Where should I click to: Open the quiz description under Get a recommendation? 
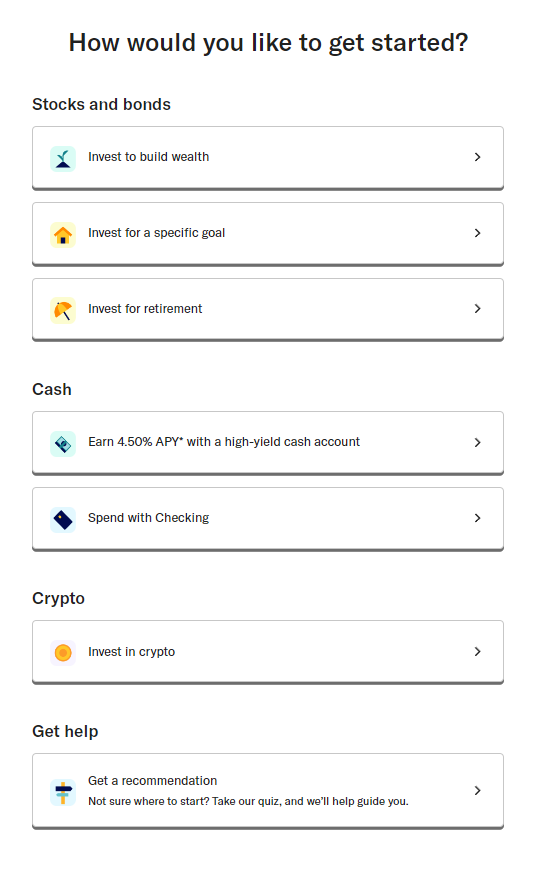pos(248,801)
